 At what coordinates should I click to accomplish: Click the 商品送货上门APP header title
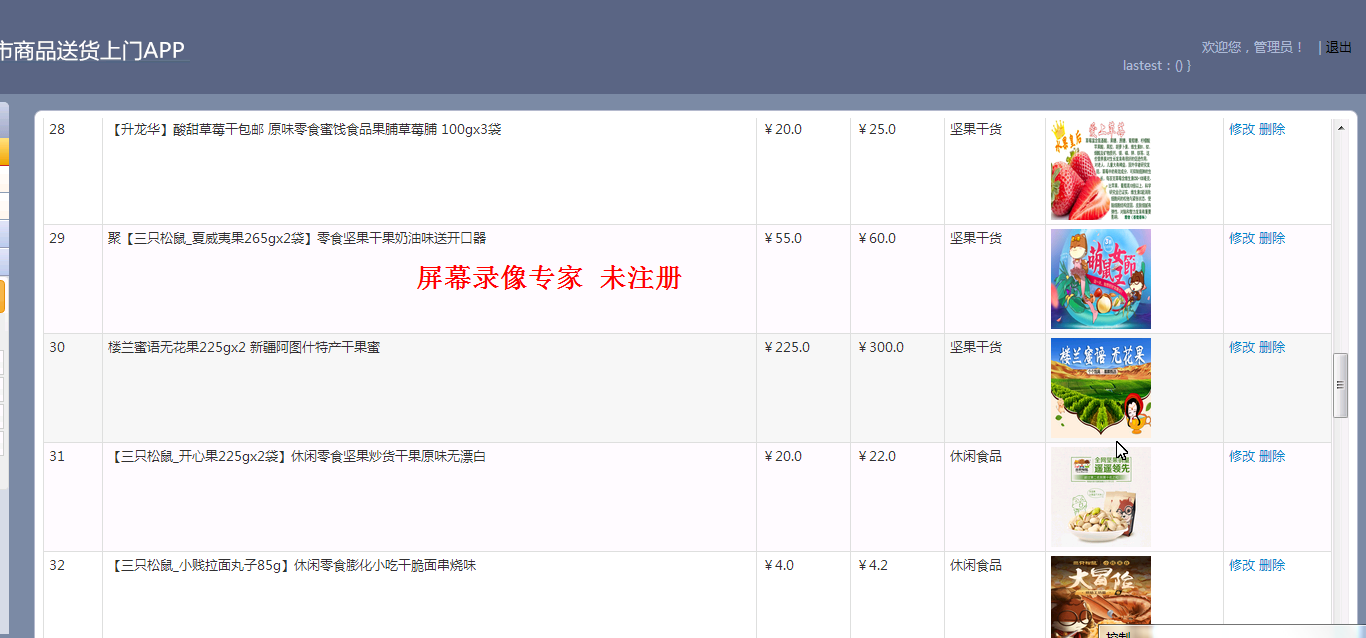pyautogui.click(x=93, y=51)
